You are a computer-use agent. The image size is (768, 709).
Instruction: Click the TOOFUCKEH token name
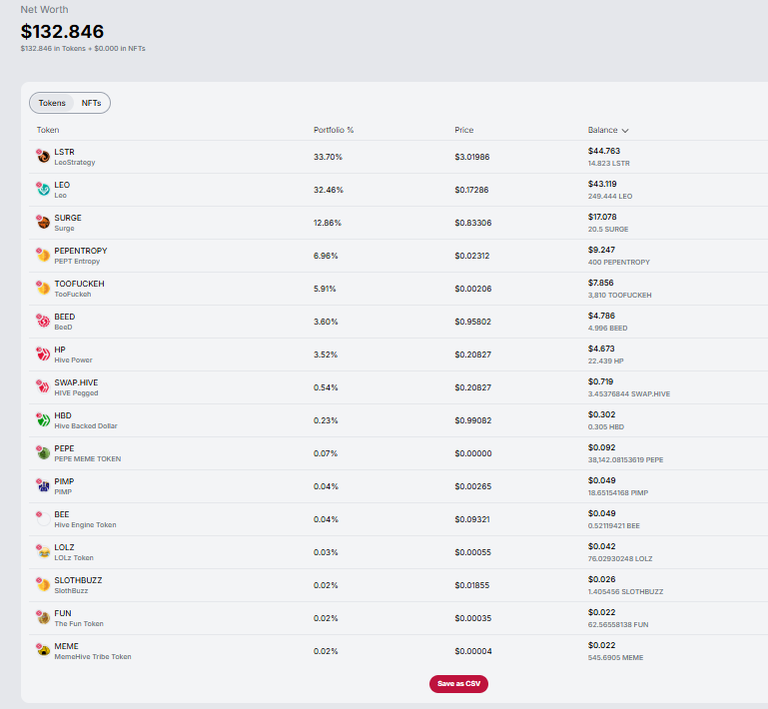79,284
